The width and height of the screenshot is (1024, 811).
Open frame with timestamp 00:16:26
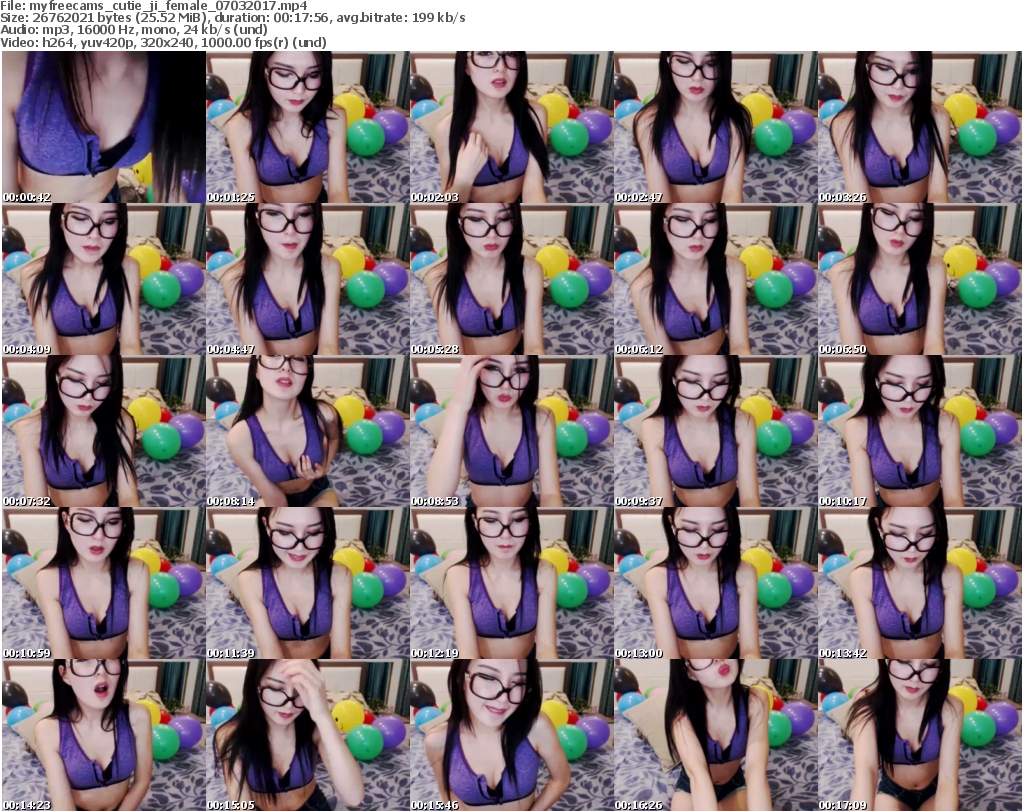point(716,735)
